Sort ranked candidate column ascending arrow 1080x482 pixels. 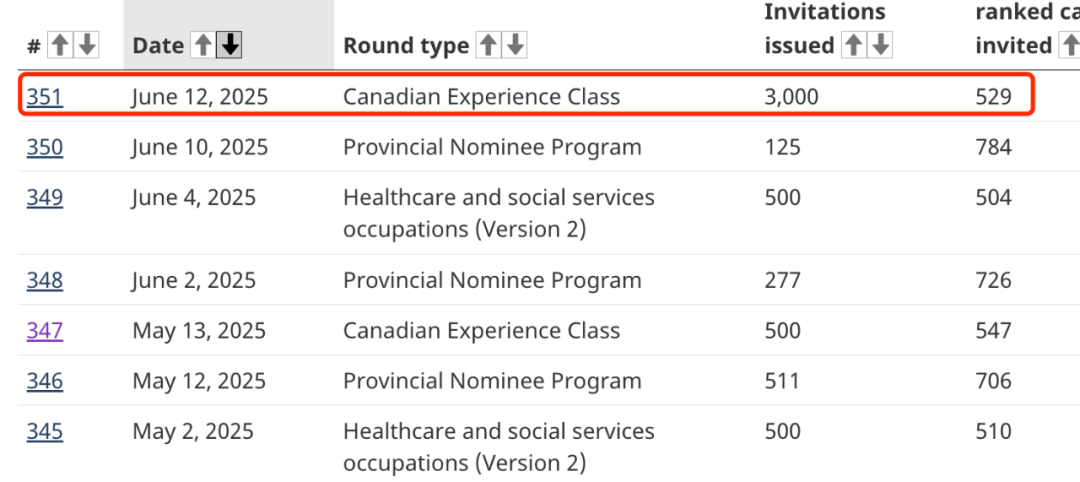pyautogui.click(x=1067, y=45)
